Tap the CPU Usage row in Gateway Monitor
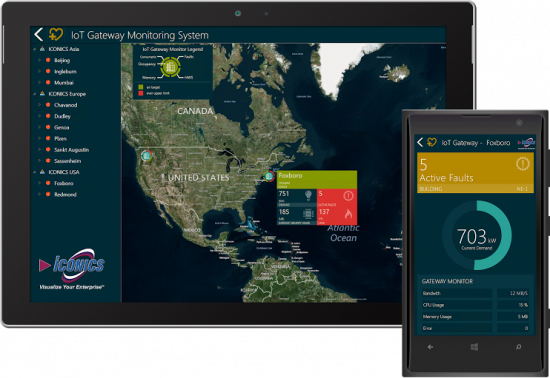Image resolution: width=550 pixels, height=378 pixels. click(x=476, y=305)
